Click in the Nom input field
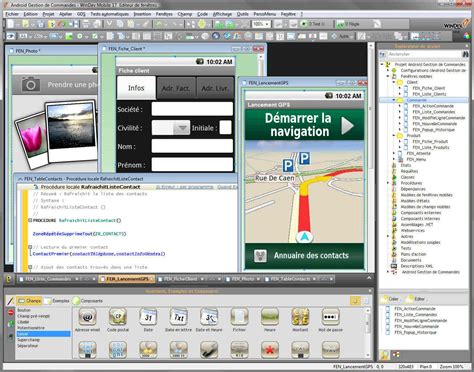474x372 pixels. point(192,146)
